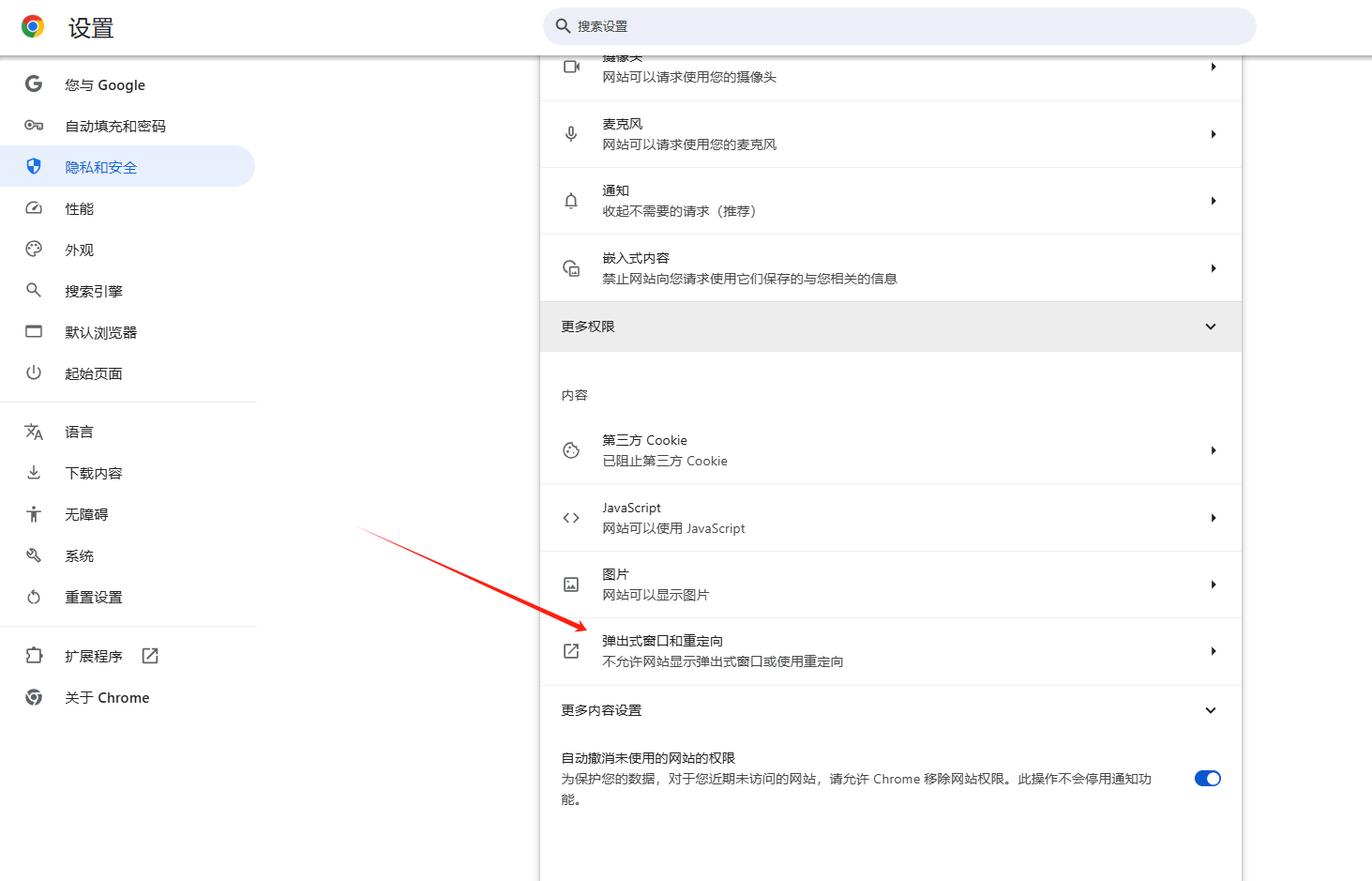
Task: Click the embedded content icon
Action: (571, 268)
